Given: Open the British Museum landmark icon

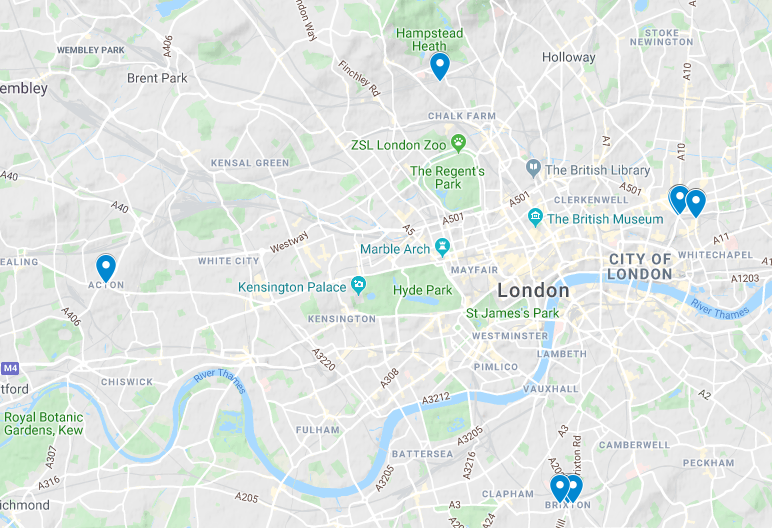Looking at the screenshot, I should pyautogui.click(x=535, y=217).
